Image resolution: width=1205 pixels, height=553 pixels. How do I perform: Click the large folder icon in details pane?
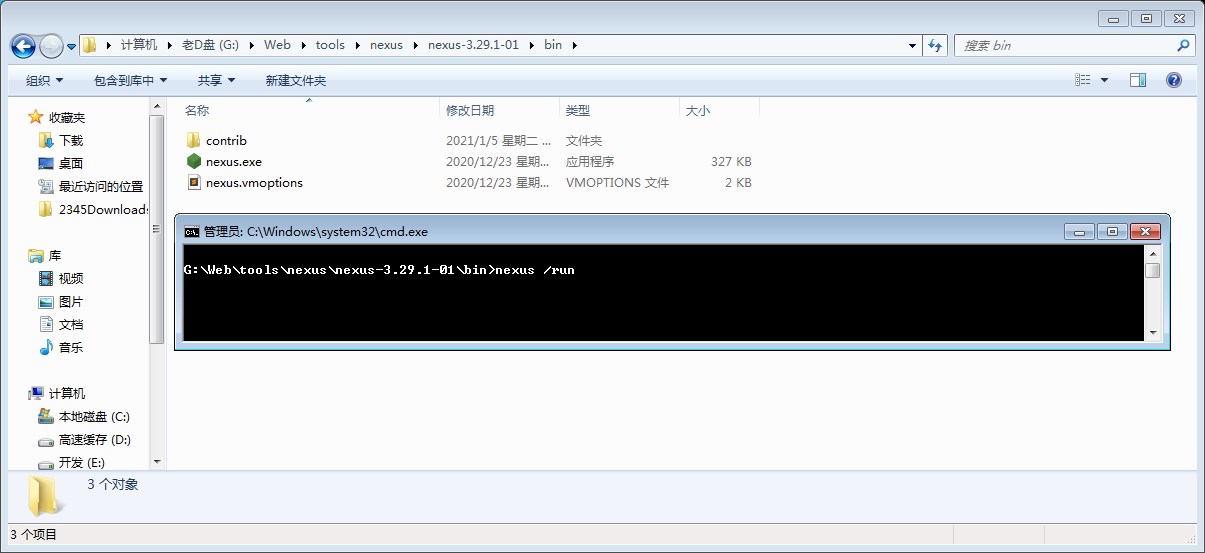(44, 496)
